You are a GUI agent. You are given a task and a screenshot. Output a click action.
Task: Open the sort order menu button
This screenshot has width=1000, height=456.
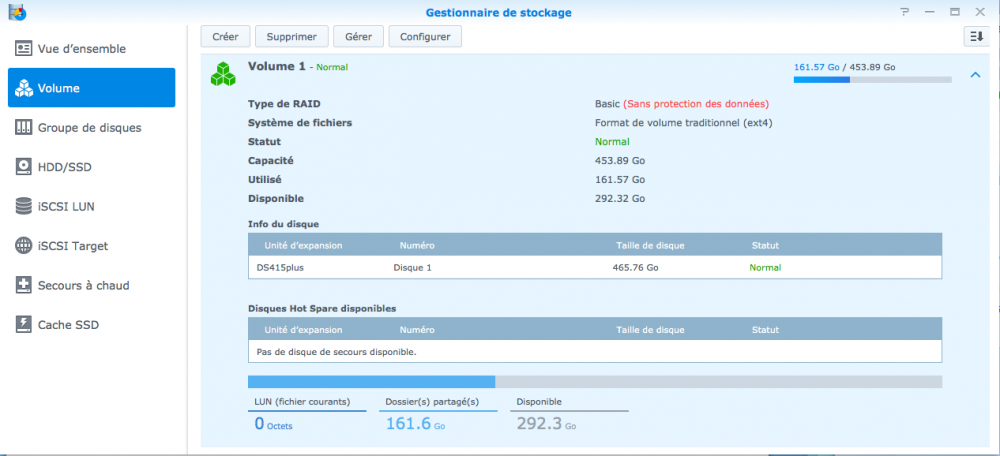975,37
